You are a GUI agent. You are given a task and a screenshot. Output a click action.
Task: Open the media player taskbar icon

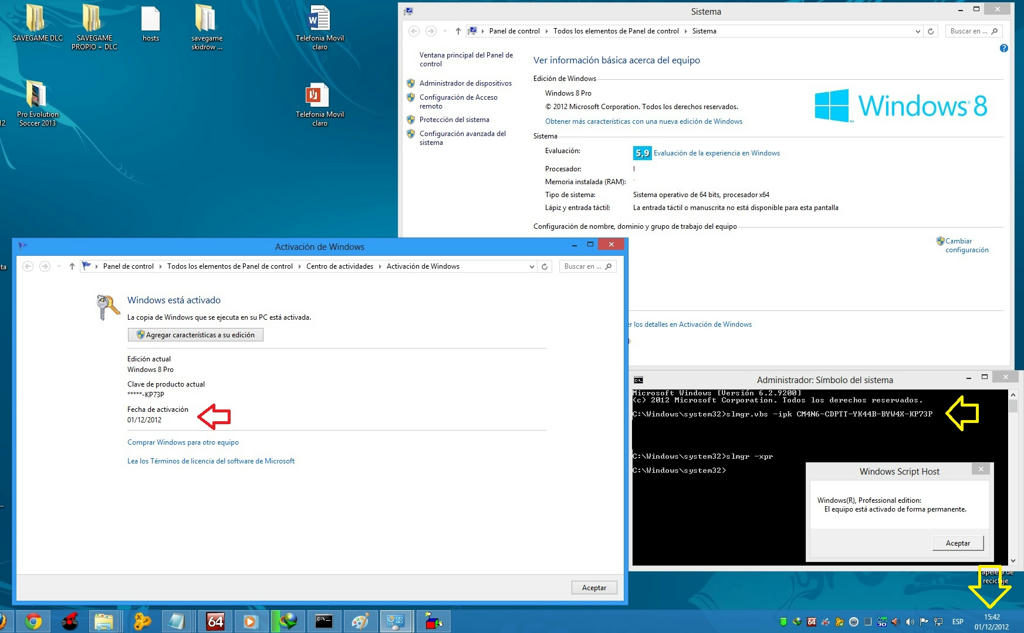tap(250, 621)
